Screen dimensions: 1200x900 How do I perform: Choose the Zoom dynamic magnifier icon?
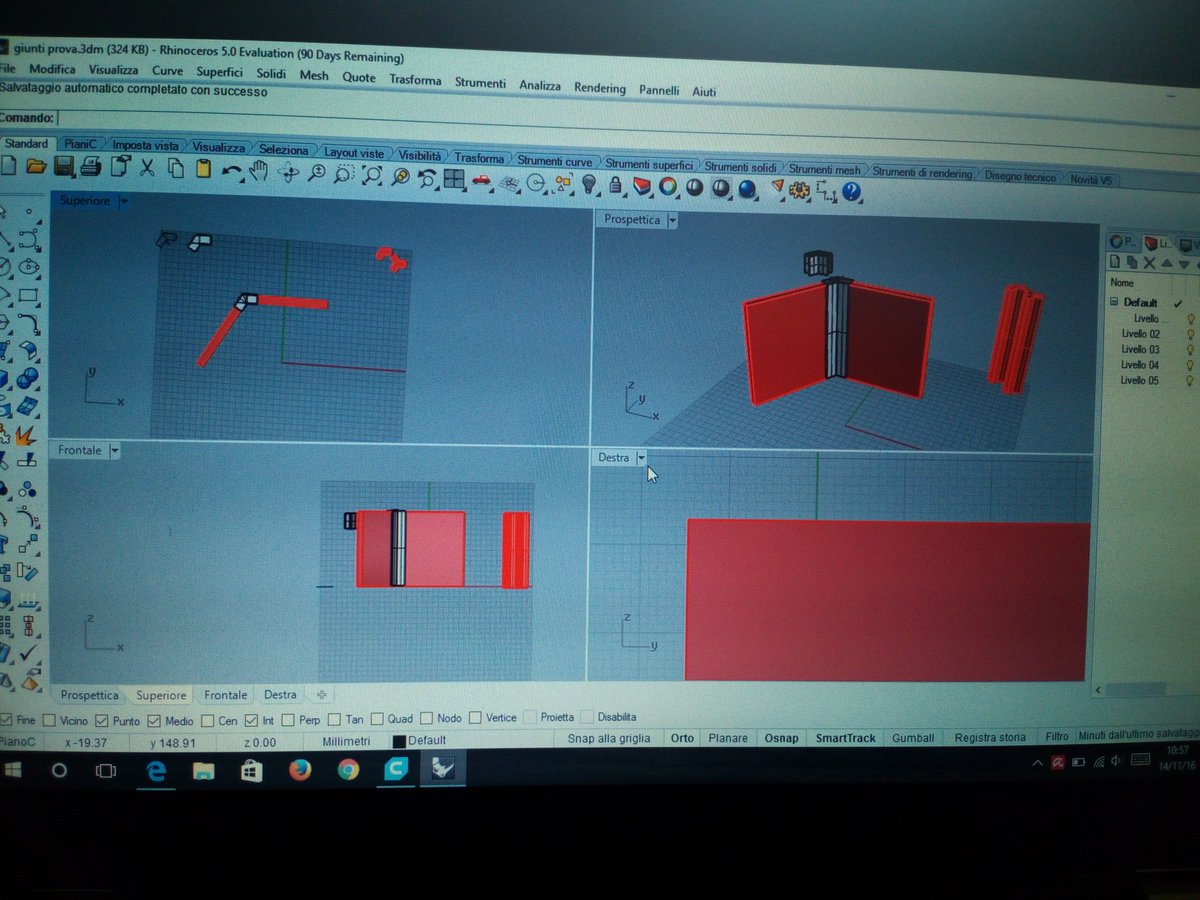point(317,174)
